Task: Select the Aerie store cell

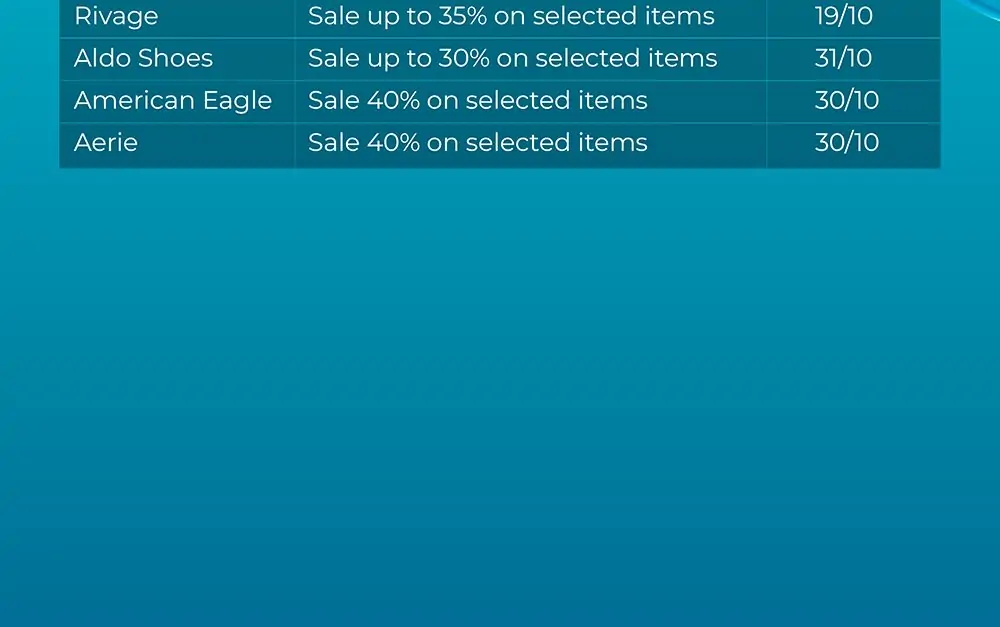Action: (177, 144)
